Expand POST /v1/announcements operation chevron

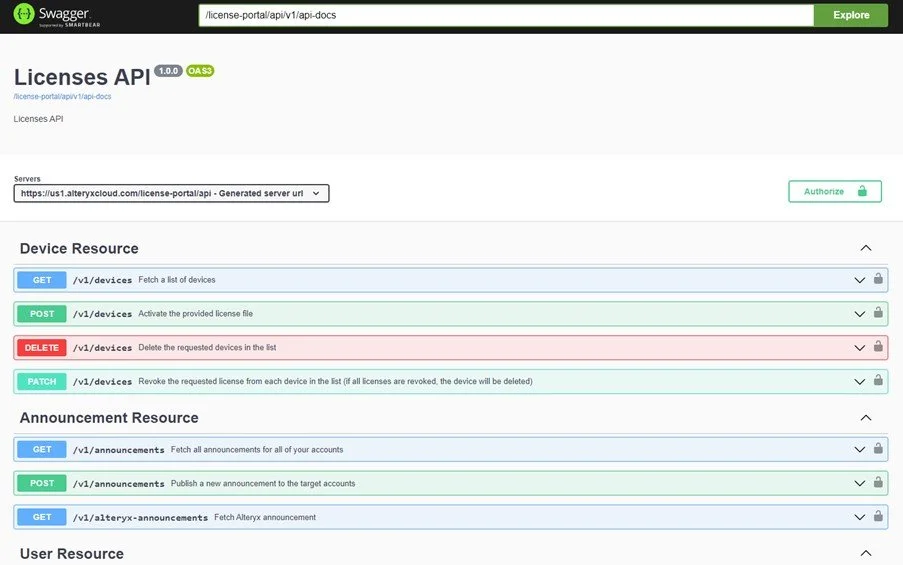pyautogui.click(x=859, y=483)
